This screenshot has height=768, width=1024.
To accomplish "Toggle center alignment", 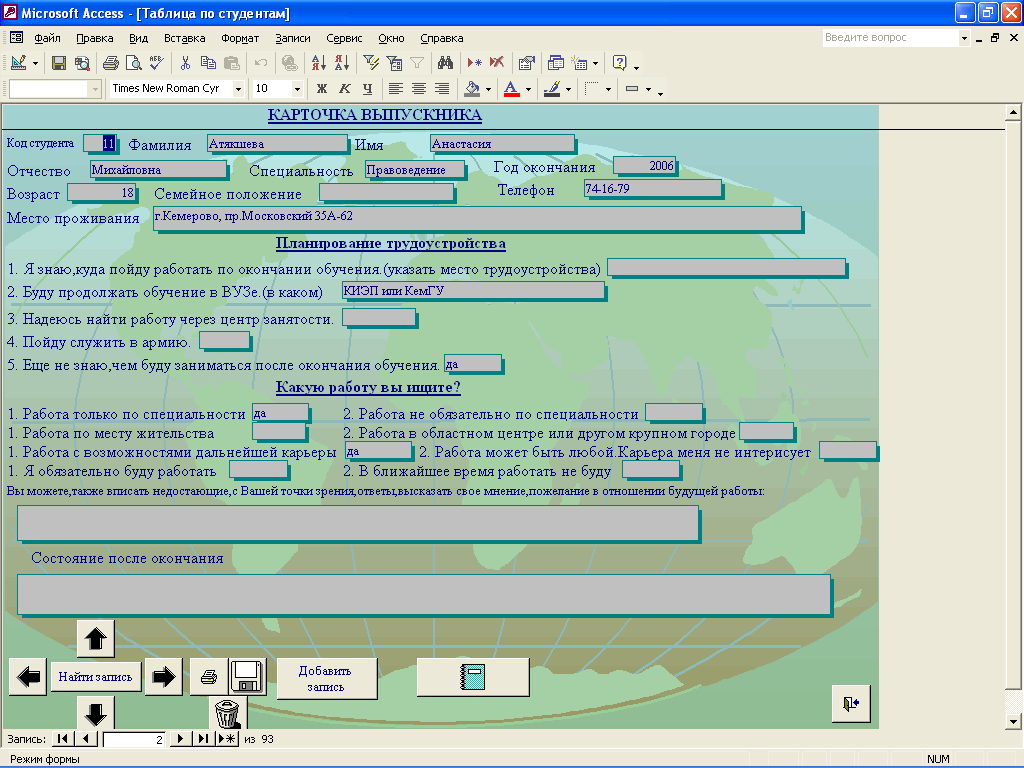I will (419, 89).
